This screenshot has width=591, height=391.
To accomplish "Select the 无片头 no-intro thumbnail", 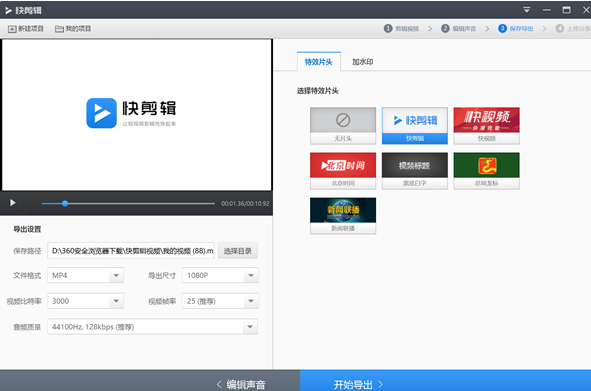I will pyautogui.click(x=343, y=126).
